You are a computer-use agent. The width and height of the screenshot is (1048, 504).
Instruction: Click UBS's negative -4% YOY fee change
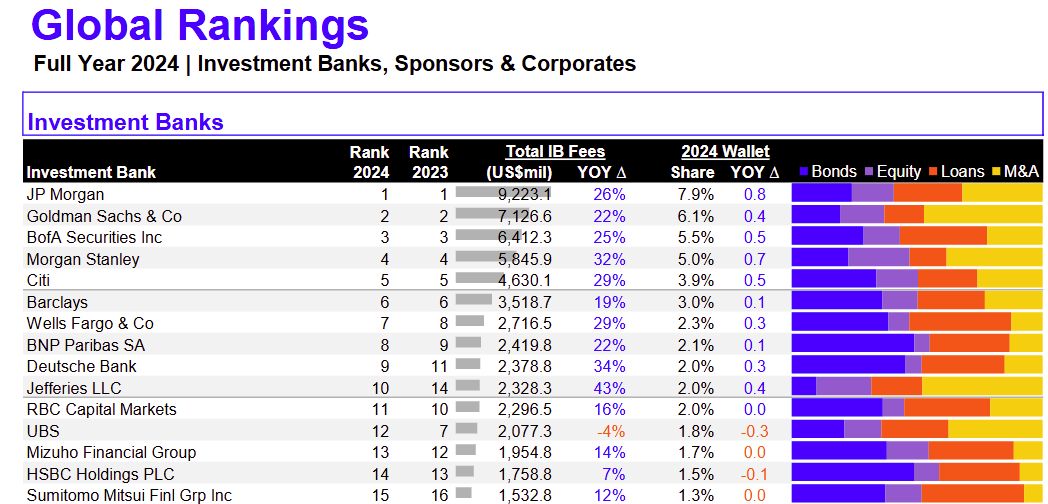pos(610,431)
